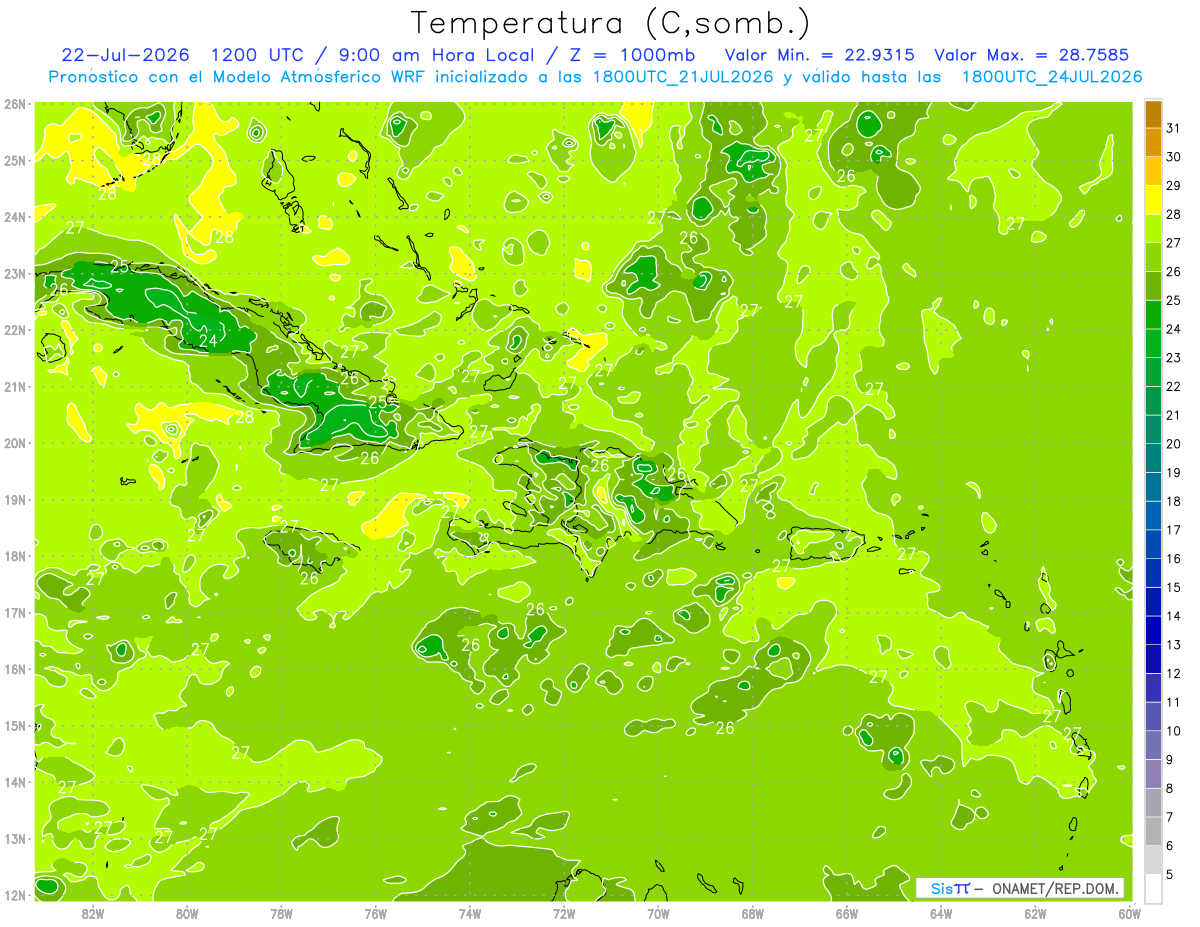Click the 16N latitude axis label
The height and width of the screenshot is (927, 1200).
(14, 669)
